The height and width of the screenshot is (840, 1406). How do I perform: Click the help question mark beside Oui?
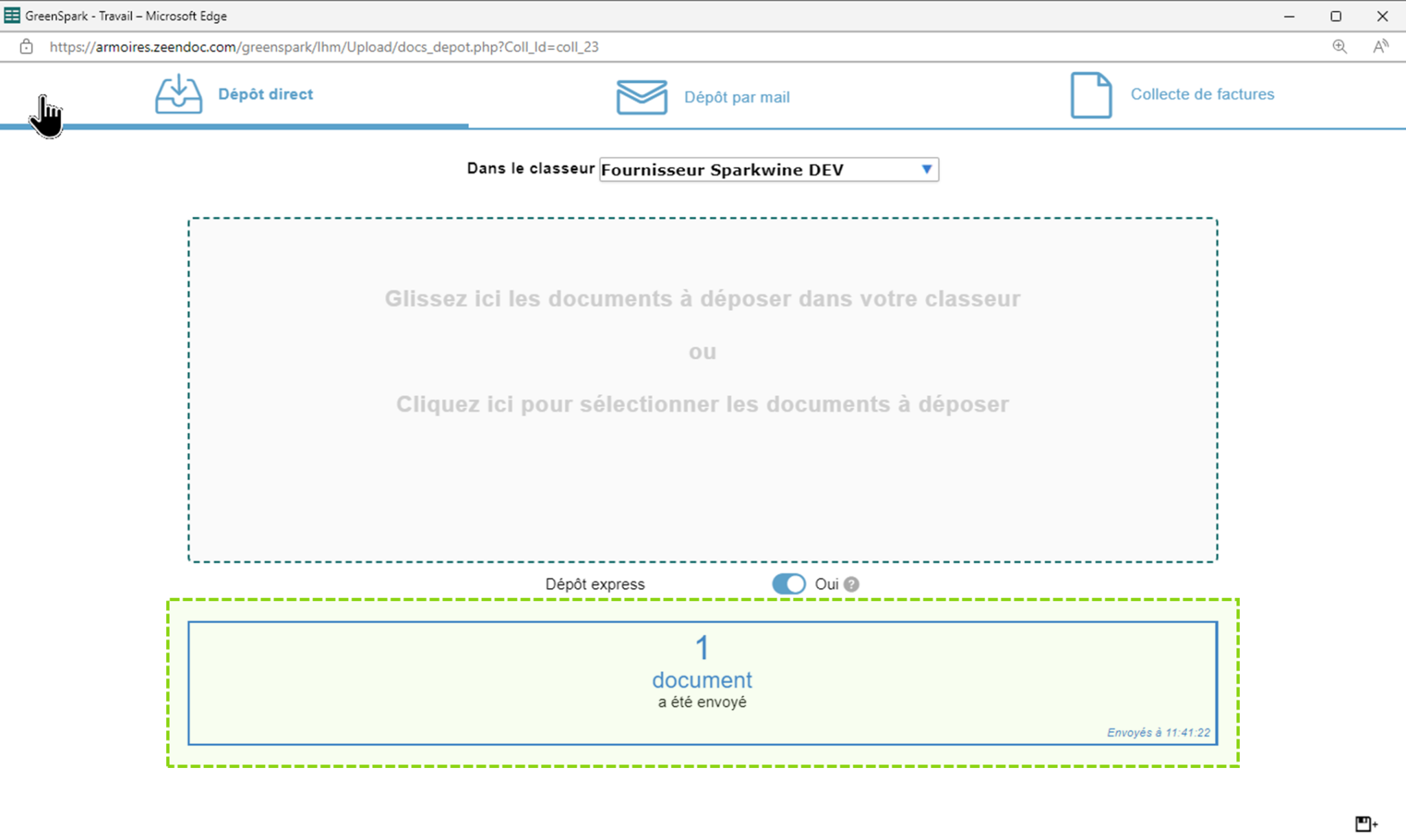(851, 584)
